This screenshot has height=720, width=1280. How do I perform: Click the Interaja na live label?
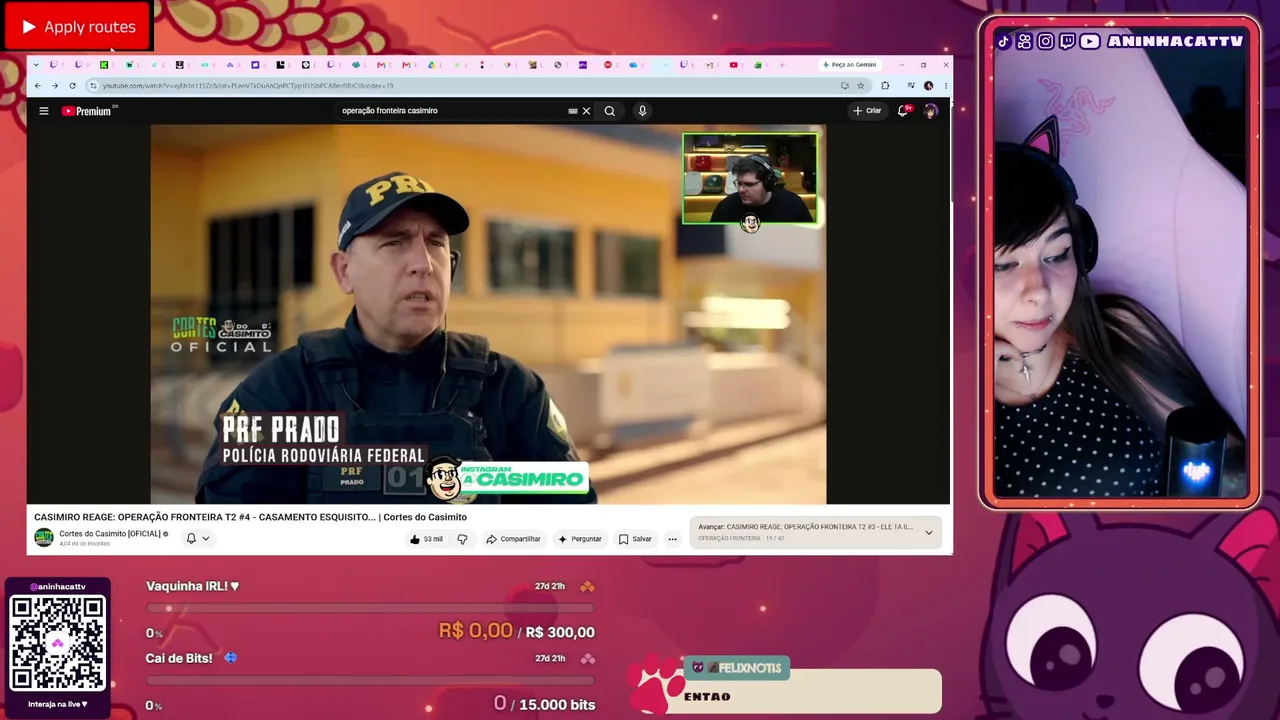click(58, 704)
